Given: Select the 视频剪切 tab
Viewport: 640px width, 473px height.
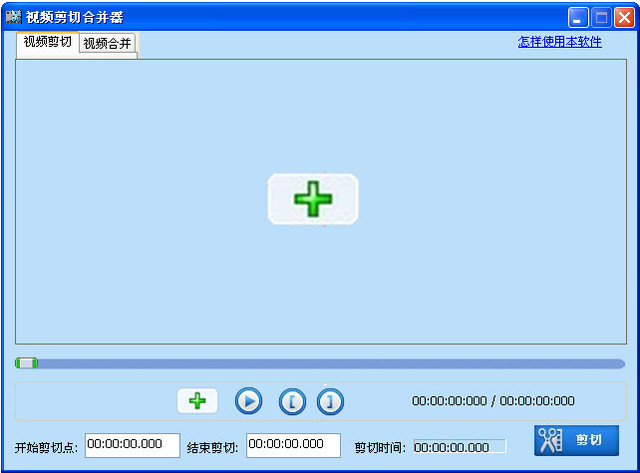Looking at the screenshot, I should point(47,42).
